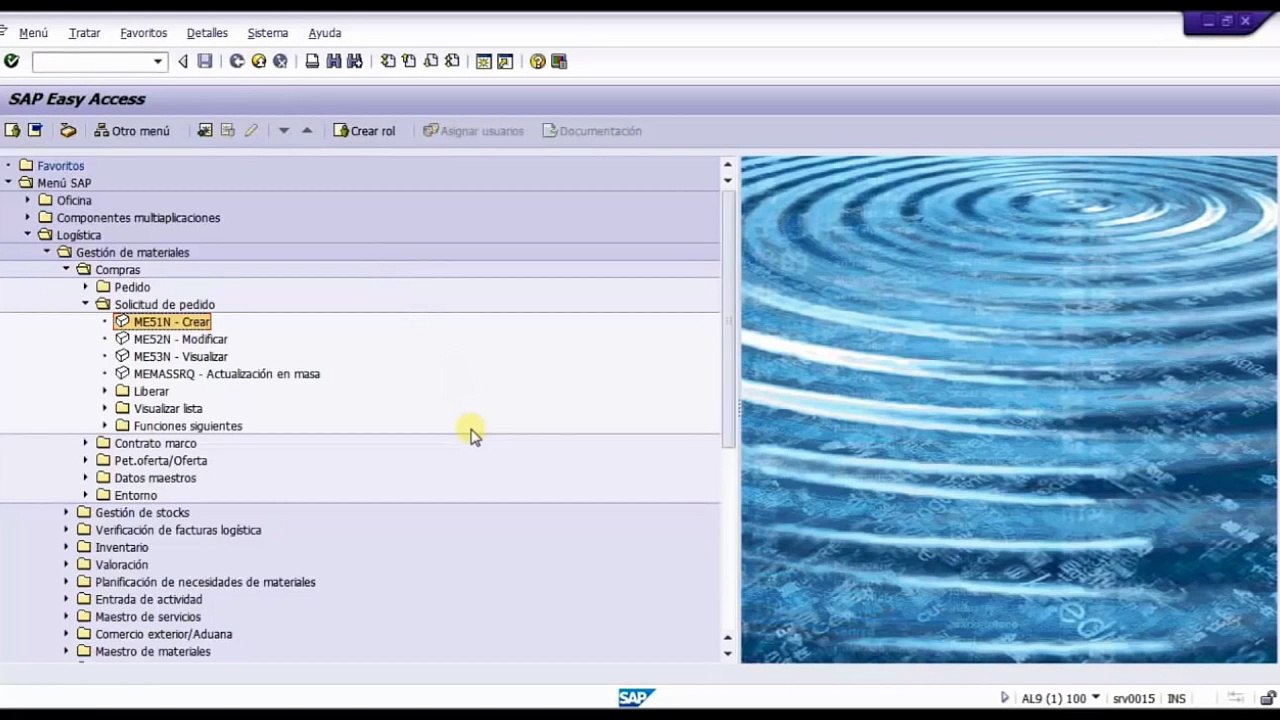Screen dimensions: 1280x720
Task: Expand the Oficina folder arrow
Action: 28,200
